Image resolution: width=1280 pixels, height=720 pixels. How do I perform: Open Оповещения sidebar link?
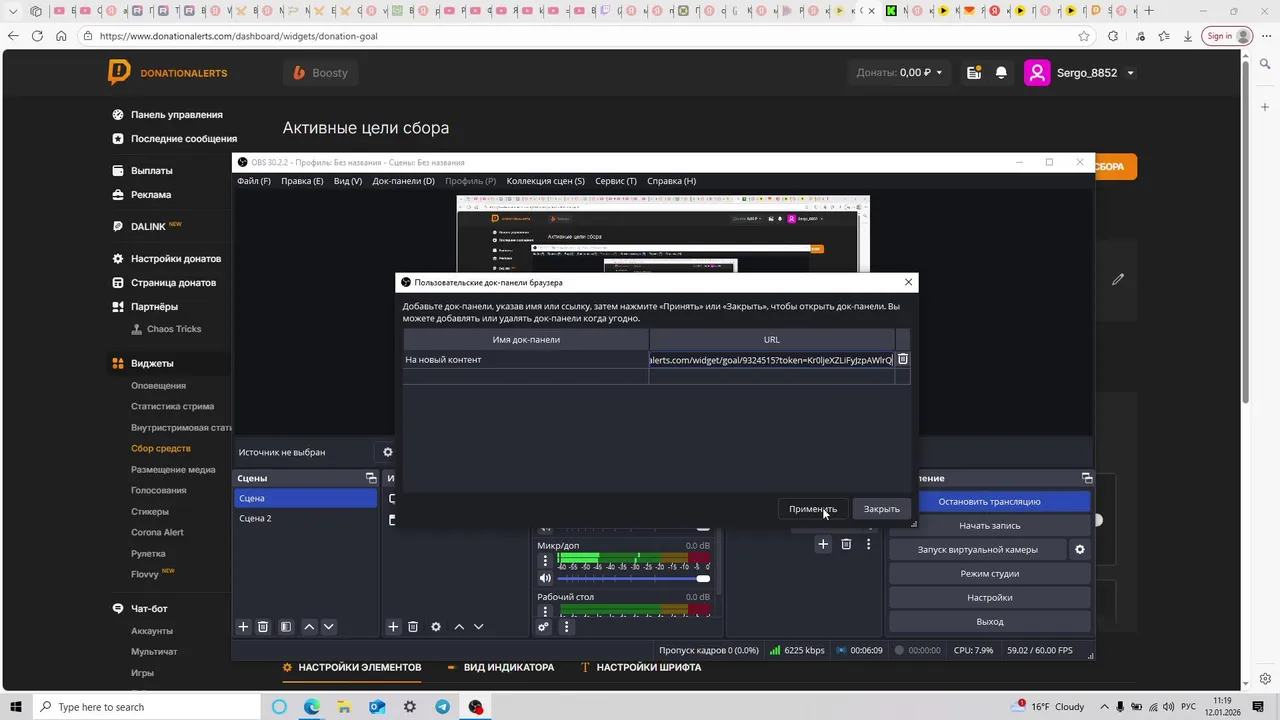[158, 385]
